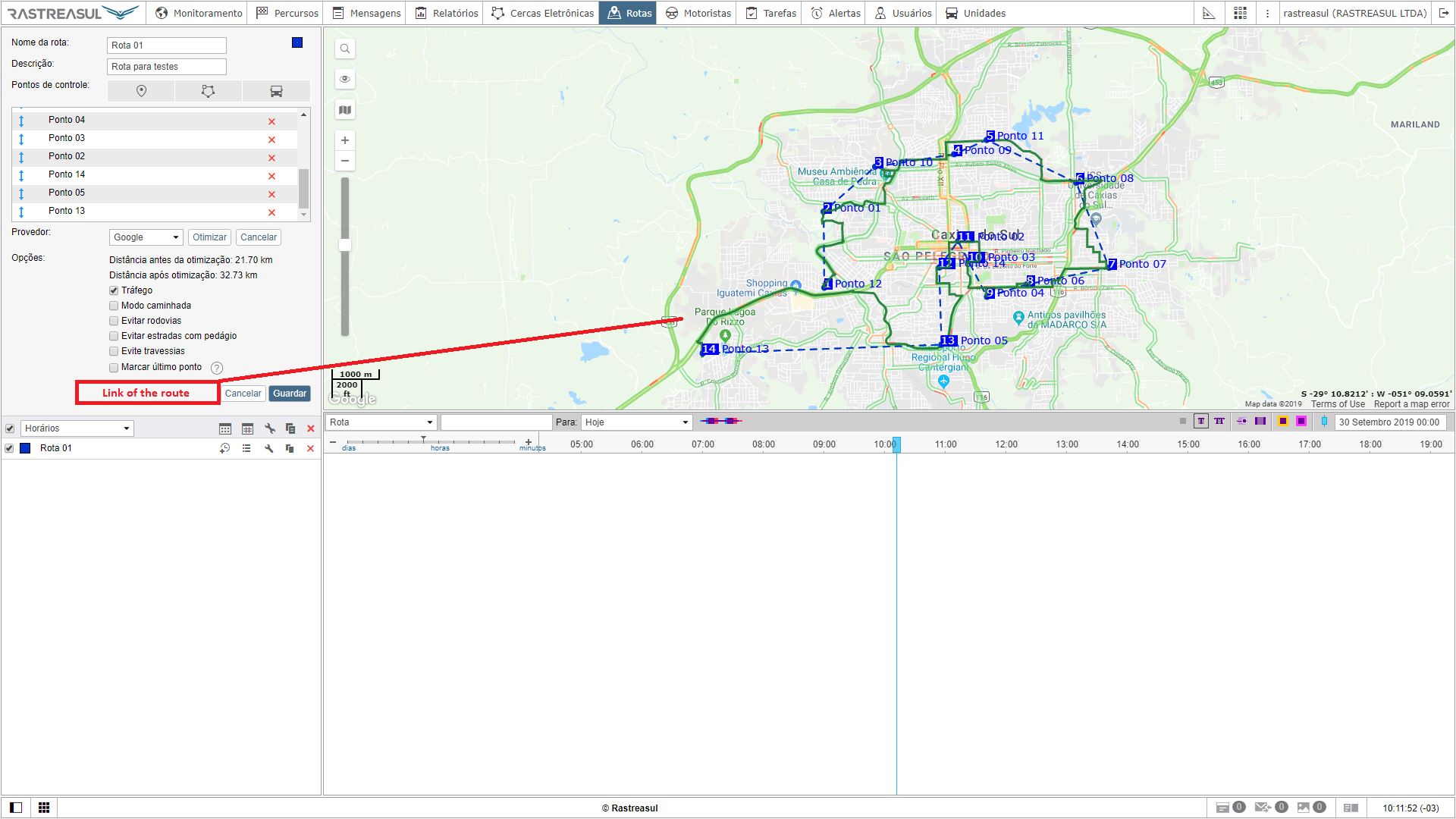The width and height of the screenshot is (1456, 819).
Task: Open the Google provider dropdown
Action: (146, 237)
